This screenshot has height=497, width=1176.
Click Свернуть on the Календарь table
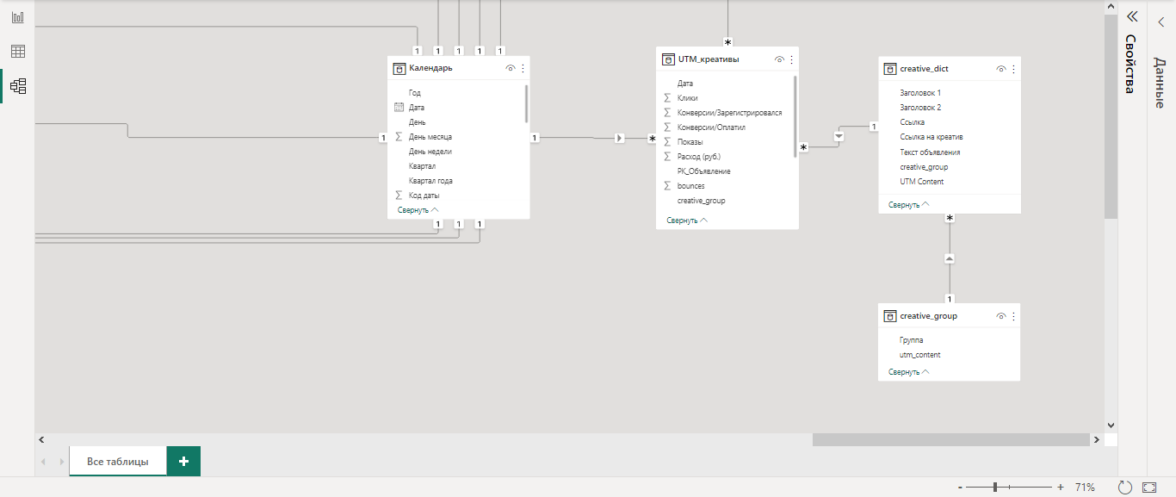tap(417, 210)
